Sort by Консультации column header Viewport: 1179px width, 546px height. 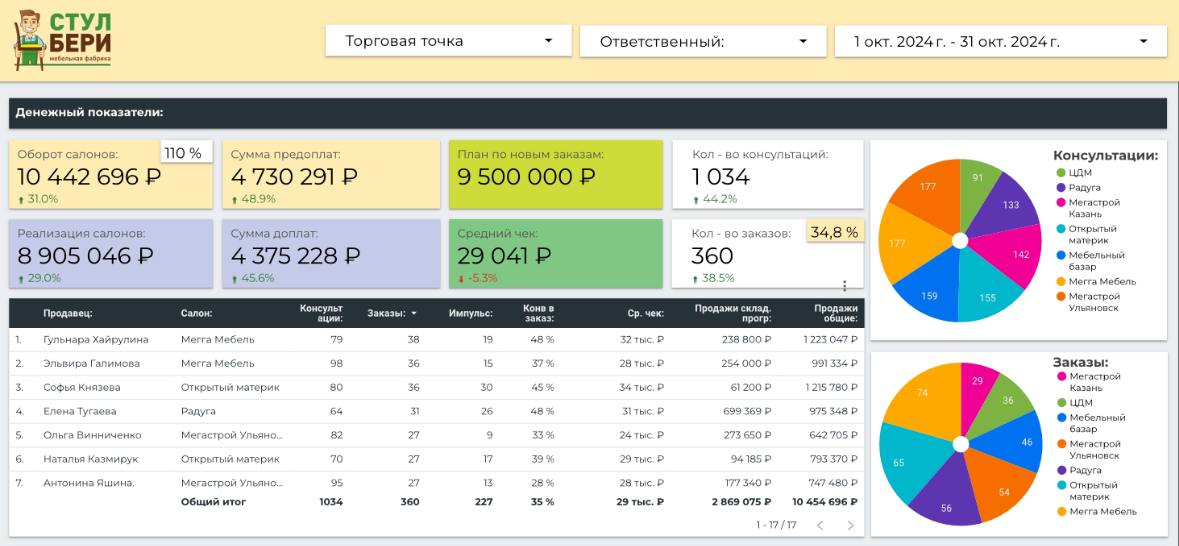[321, 313]
